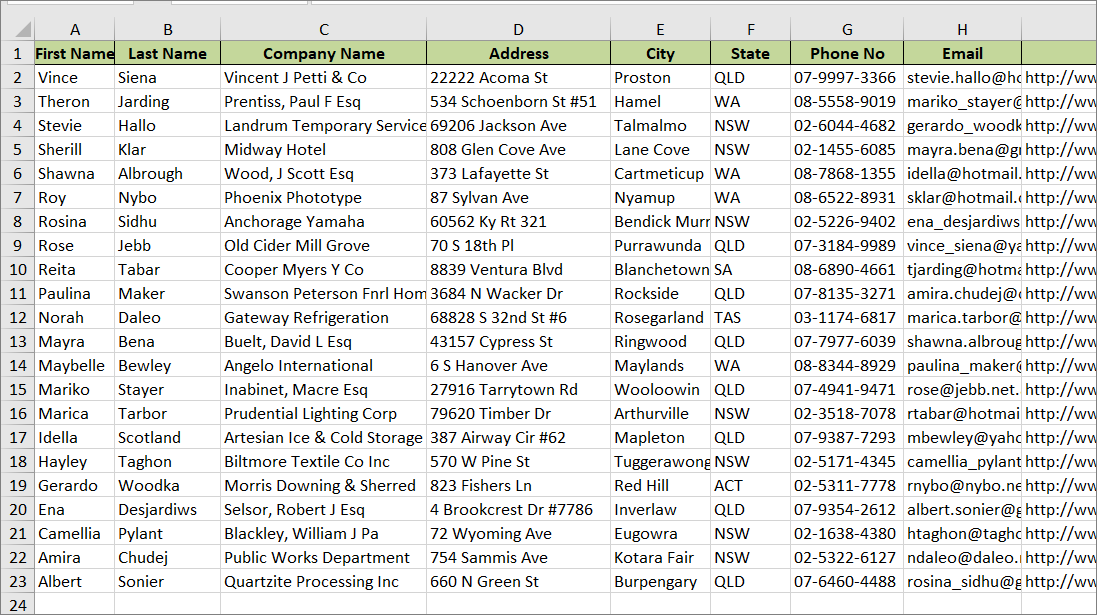Select cell Anchorage Yamaha

323,222
